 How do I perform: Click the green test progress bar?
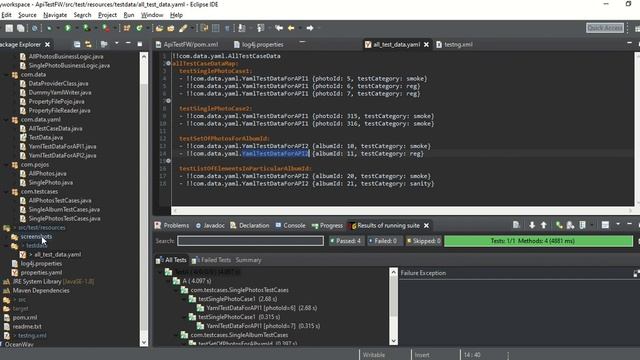538,241
